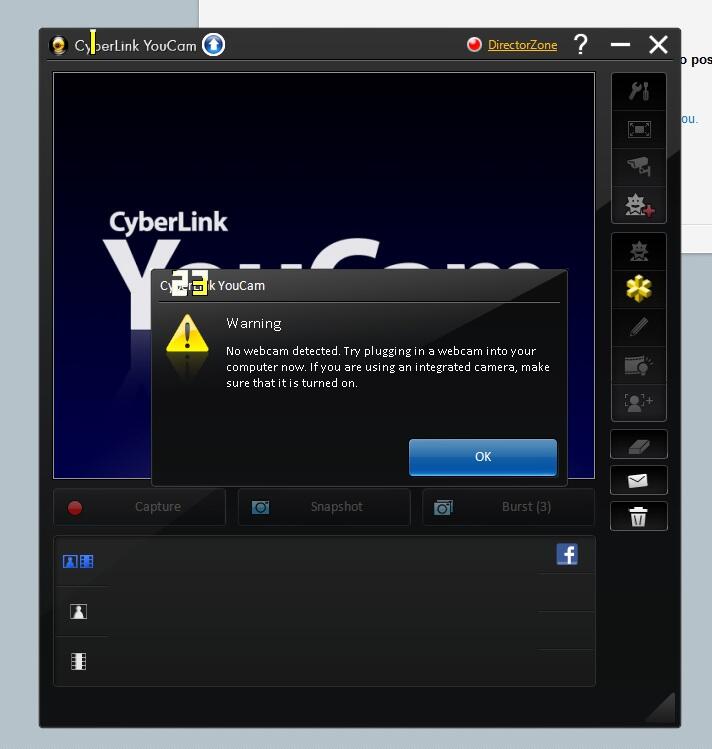
Task: Click the eraser clear effects button
Action: pos(639,444)
